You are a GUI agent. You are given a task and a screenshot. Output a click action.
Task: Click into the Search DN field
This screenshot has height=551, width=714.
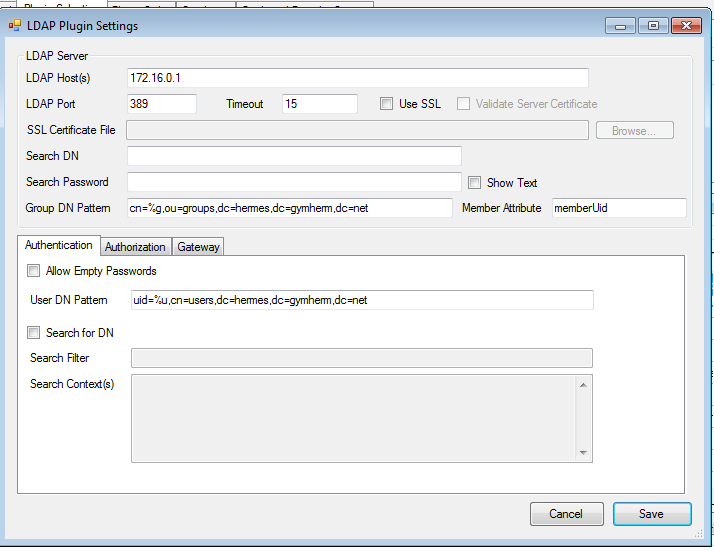(x=294, y=156)
